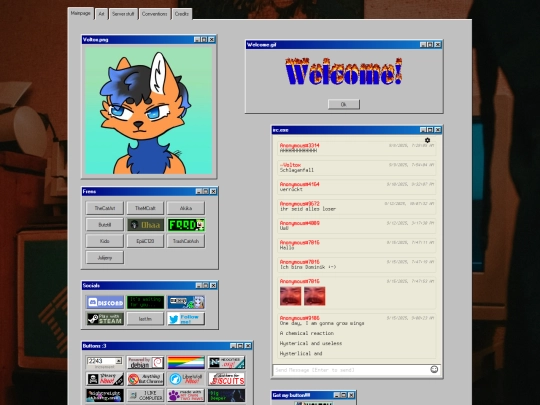Click the 2243 counter dropdown arrow
Viewport: 540px width, 405px height.
(x=118, y=361)
